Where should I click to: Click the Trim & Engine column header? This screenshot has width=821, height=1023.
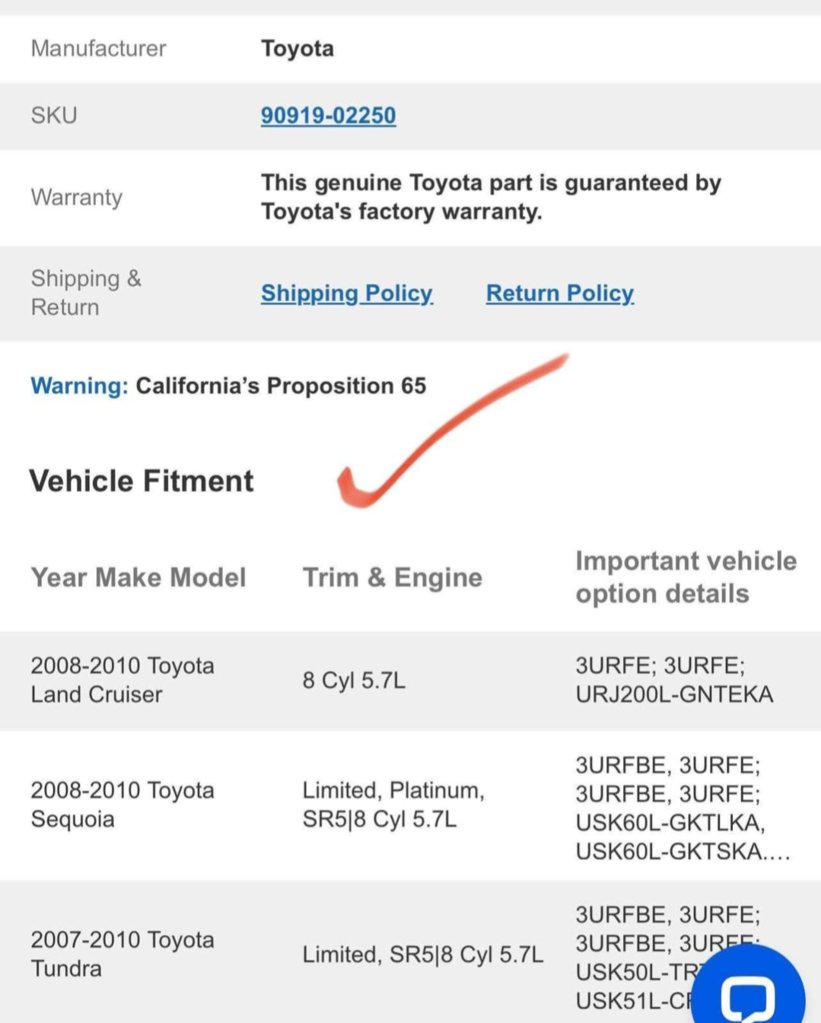pyautogui.click(x=392, y=577)
